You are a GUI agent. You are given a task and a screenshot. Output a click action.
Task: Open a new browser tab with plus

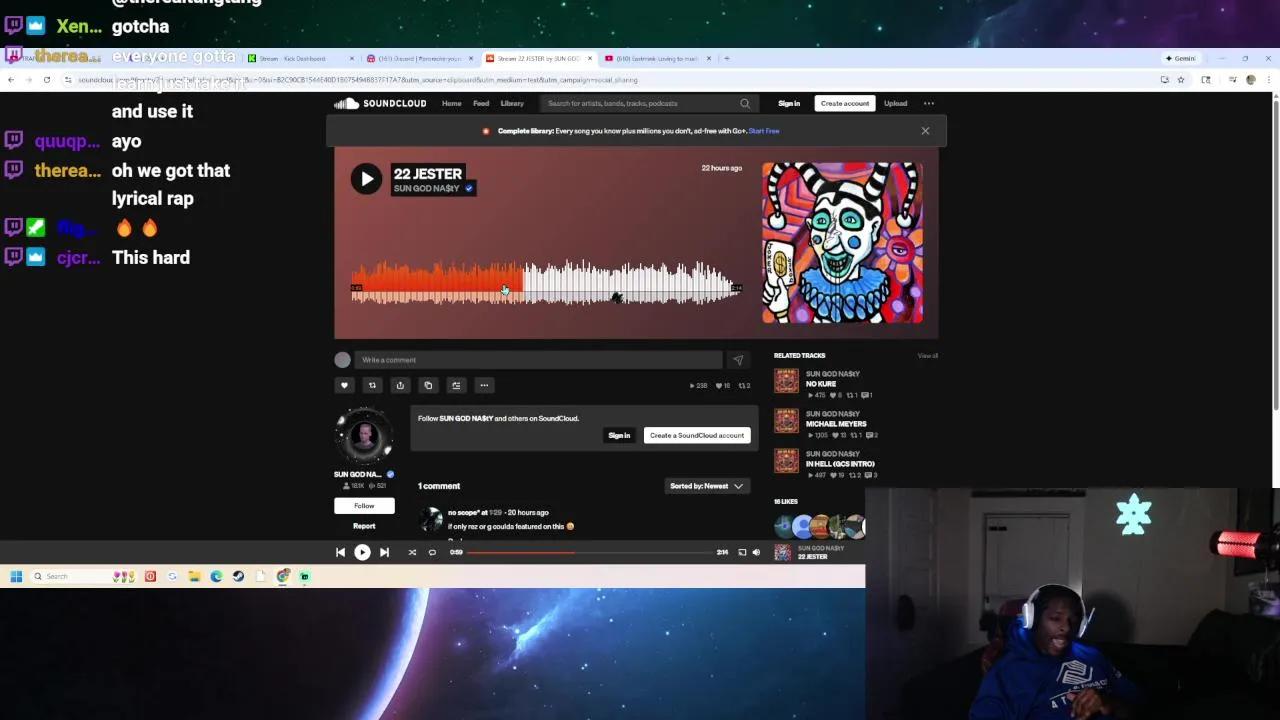pyautogui.click(x=727, y=58)
